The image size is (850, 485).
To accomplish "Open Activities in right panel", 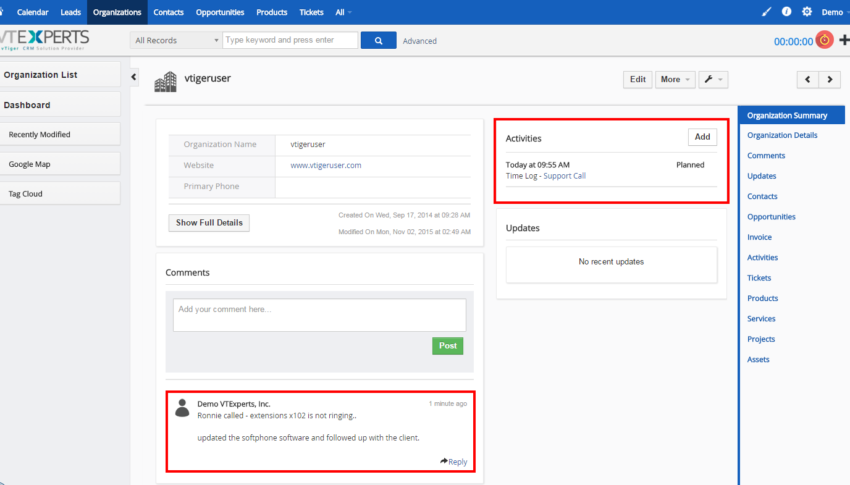I will click(762, 257).
